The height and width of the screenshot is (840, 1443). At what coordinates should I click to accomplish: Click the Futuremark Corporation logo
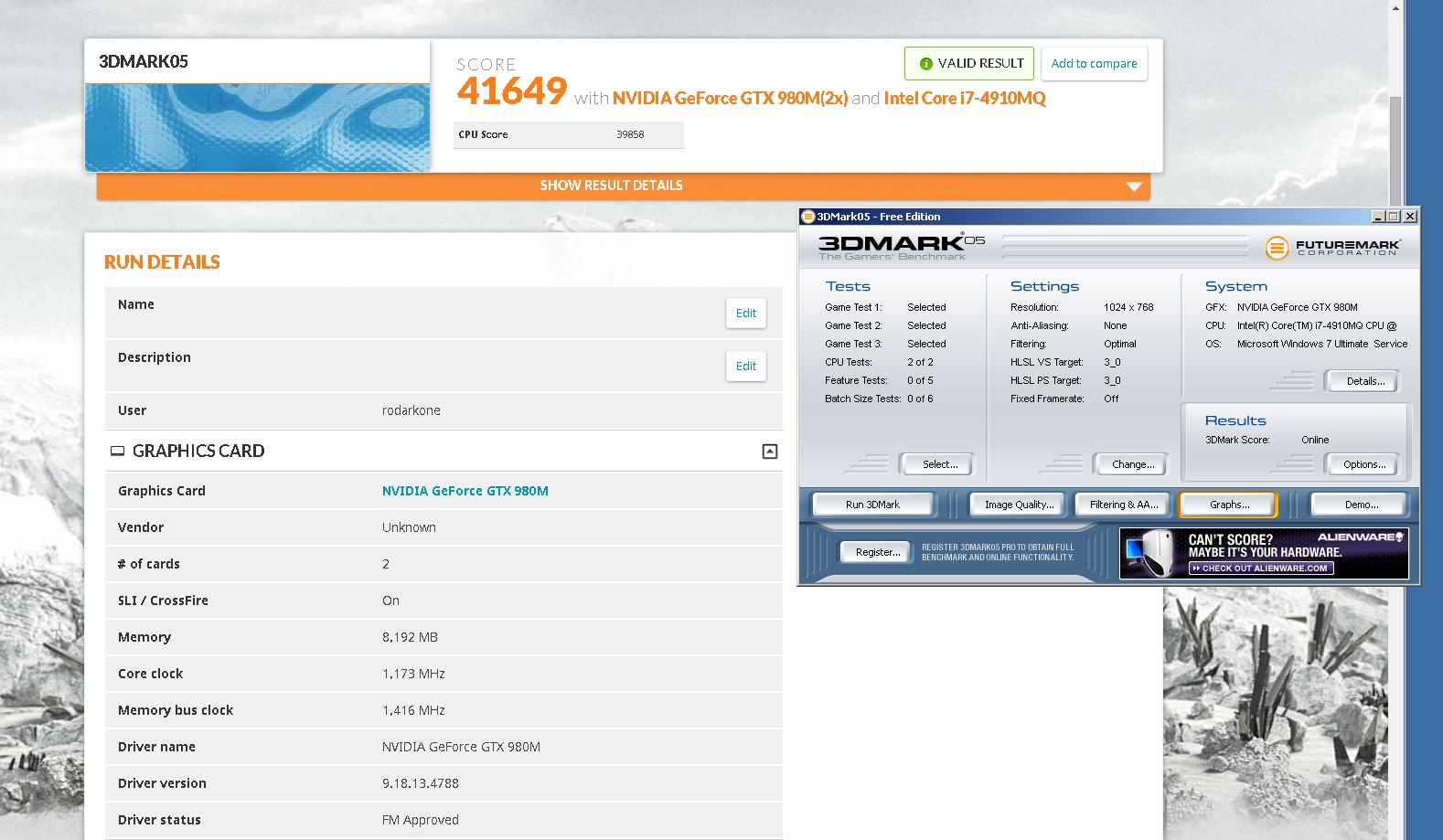tap(1332, 247)
